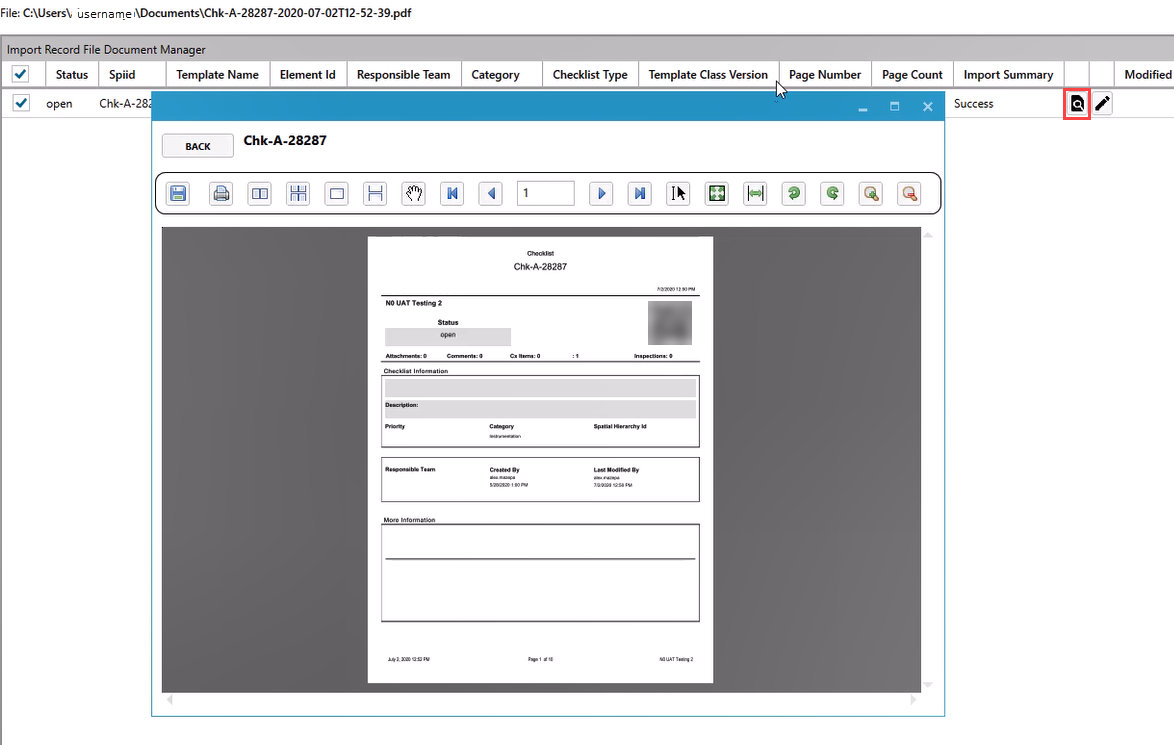Go to the first page
This screenshot has width=1174, height=745.
(452, 194)
